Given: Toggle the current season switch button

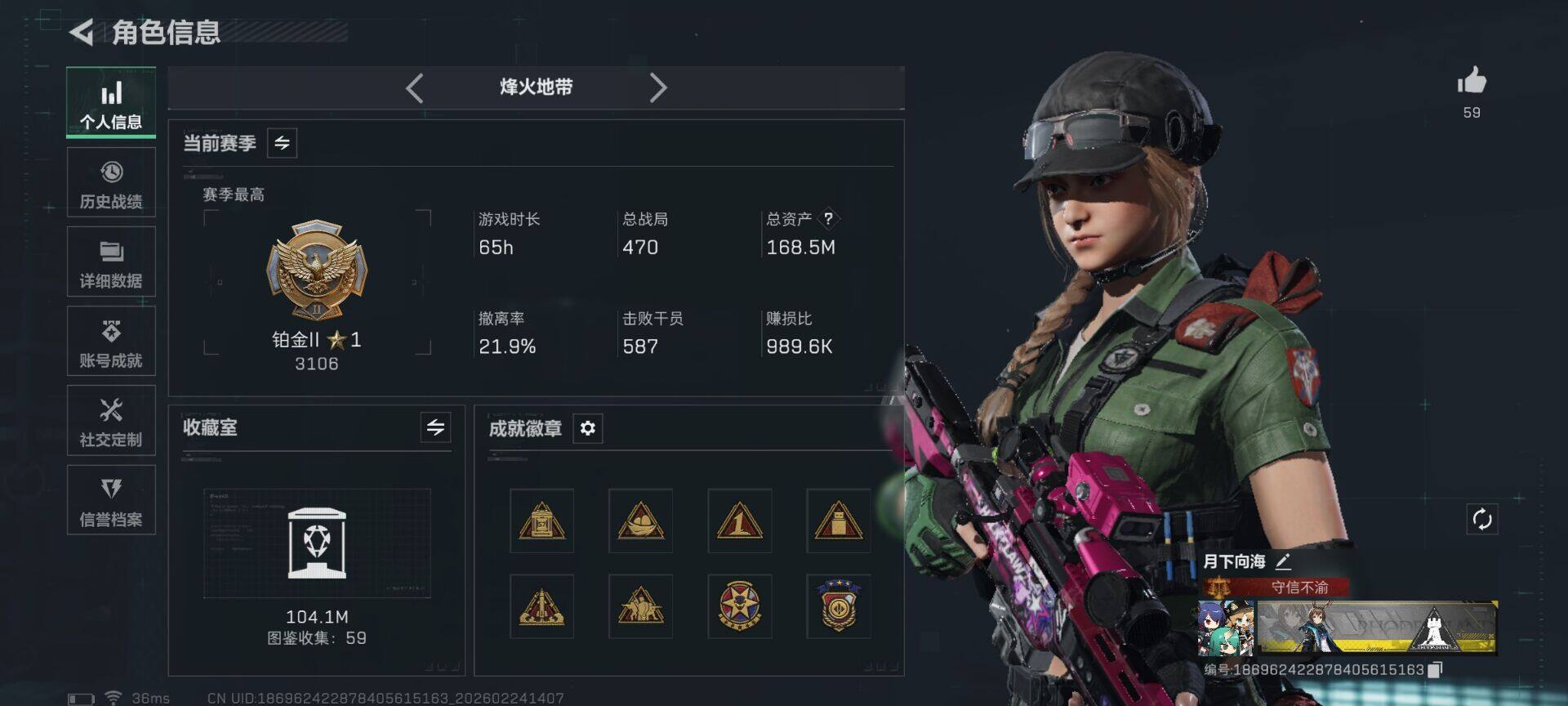Looking at the screenshot, I should coord(282,143).
